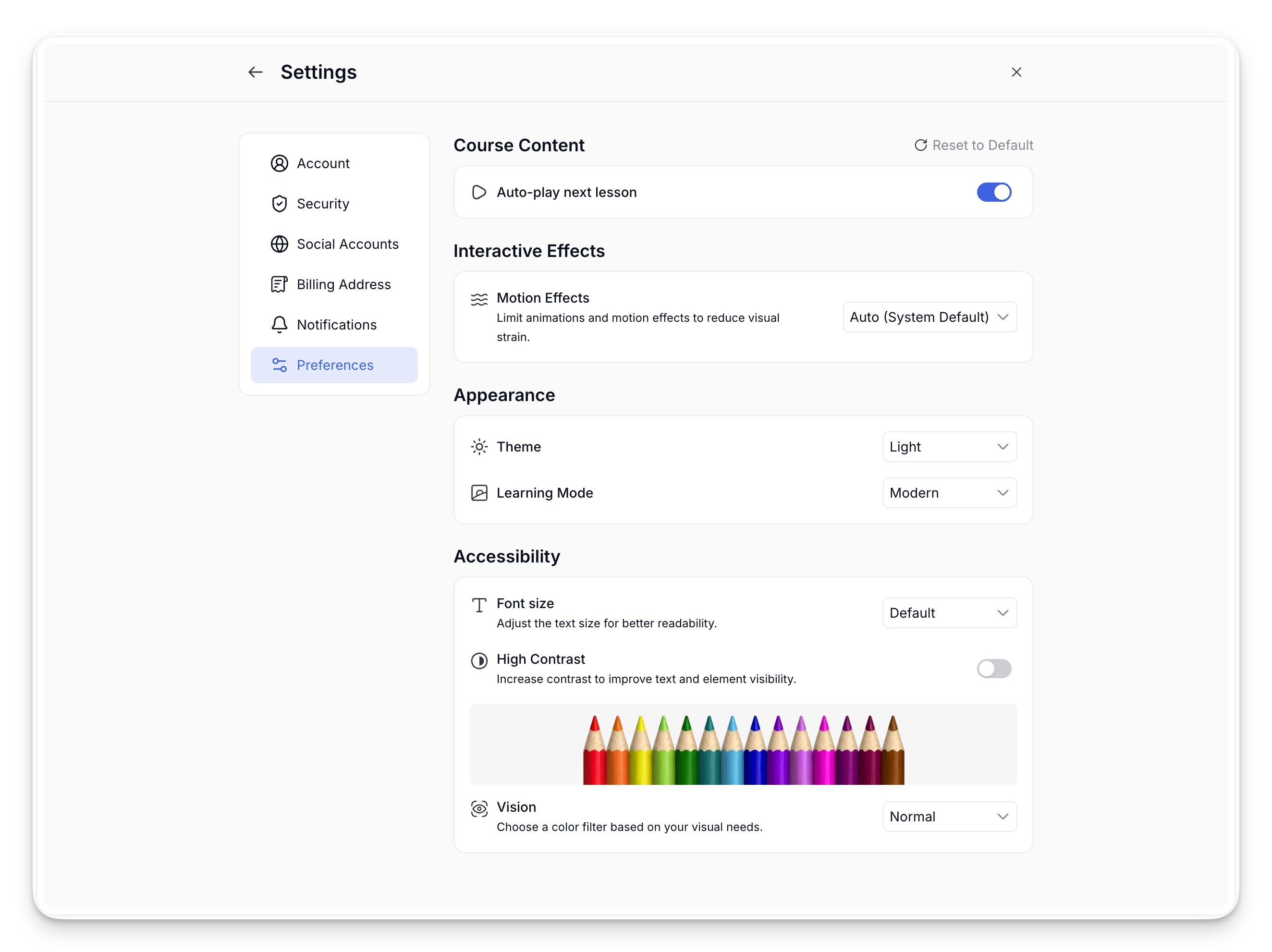Click the Theme label
1272x952 pixels.
519,447
